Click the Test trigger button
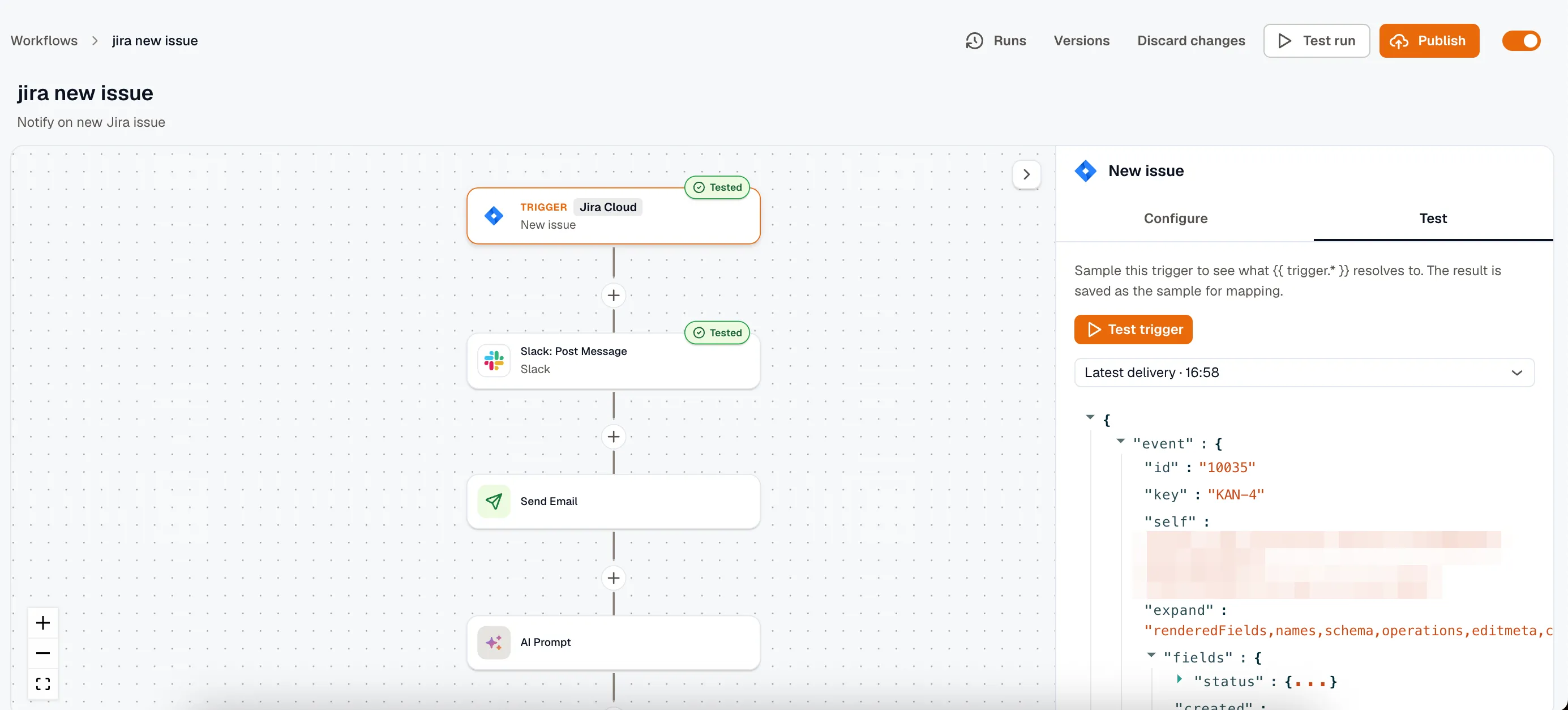Image resolution: width=1568 pixels, height=710 pixels. click(1133, 330)
